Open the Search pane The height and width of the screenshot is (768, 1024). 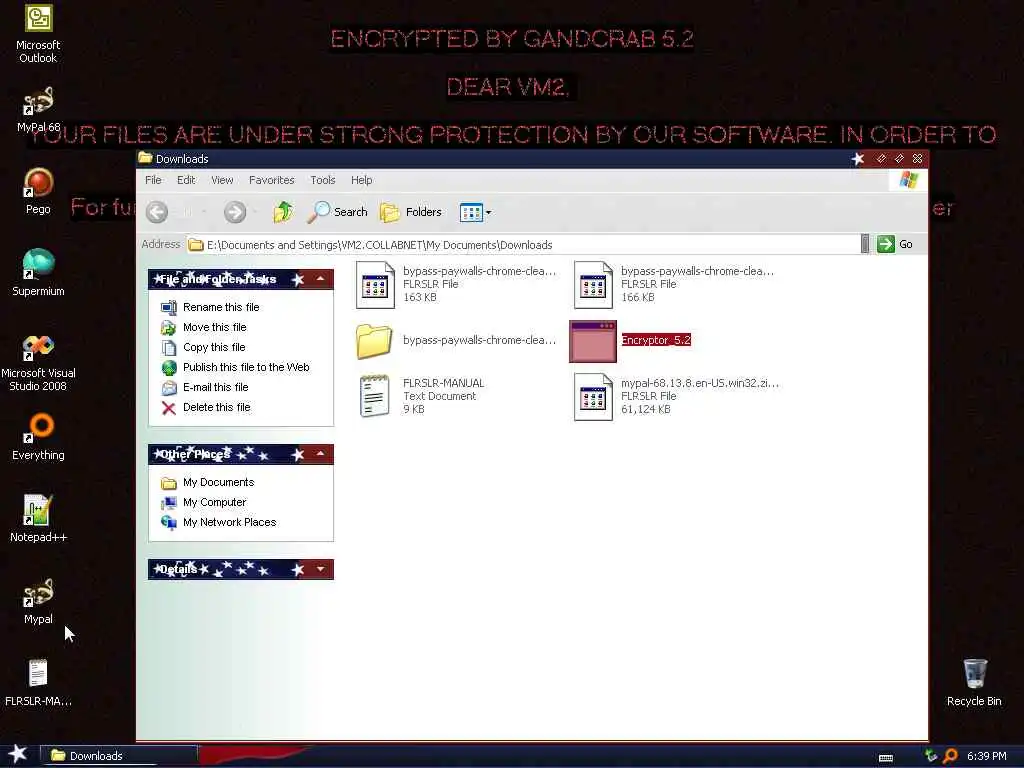[338, 212]
